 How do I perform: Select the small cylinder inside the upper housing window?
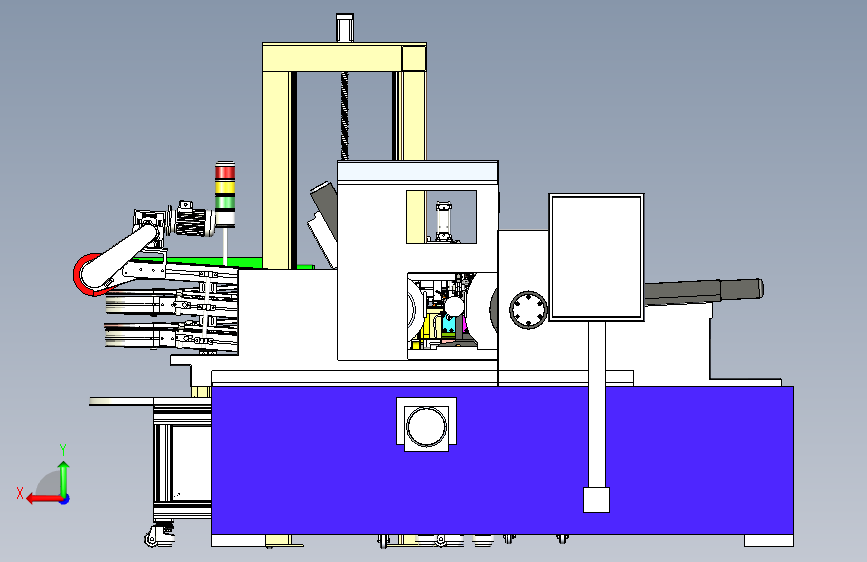(442, 221)
